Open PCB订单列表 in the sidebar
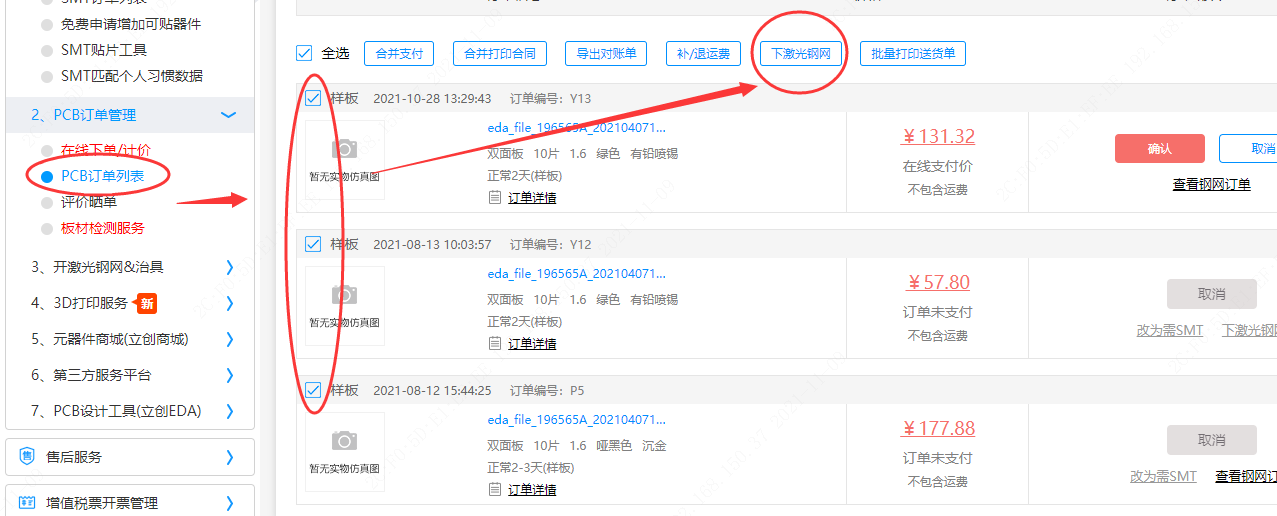The image size is (1277, 516). 102,176
